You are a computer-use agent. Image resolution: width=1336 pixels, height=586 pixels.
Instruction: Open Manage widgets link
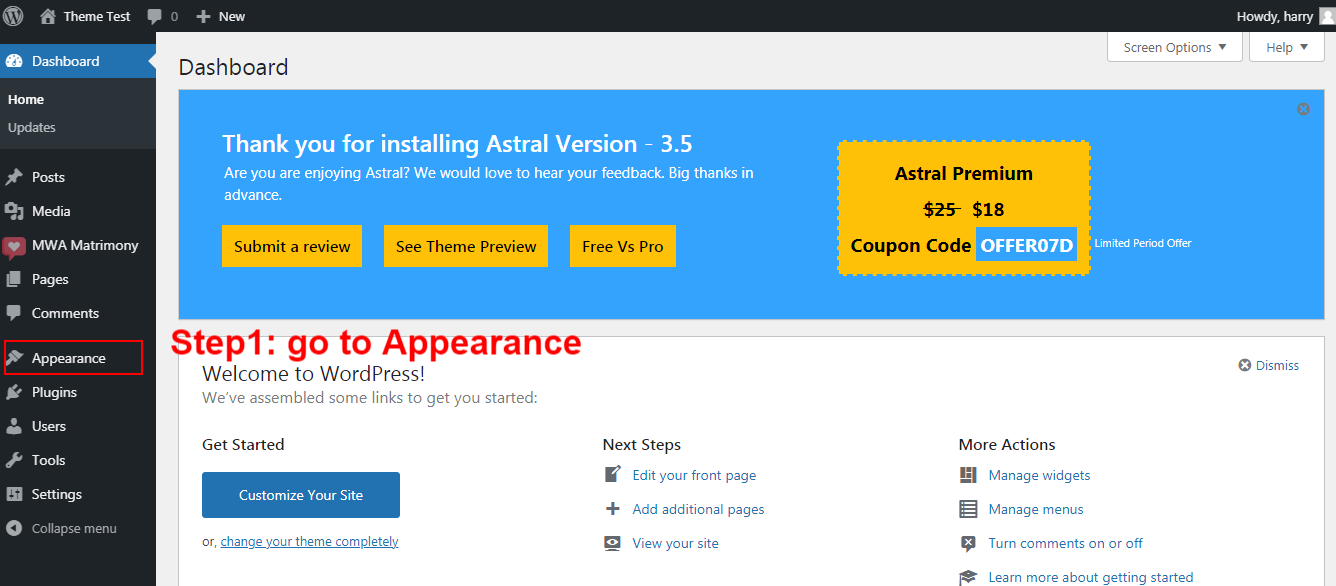click(x=1039, y=475)
